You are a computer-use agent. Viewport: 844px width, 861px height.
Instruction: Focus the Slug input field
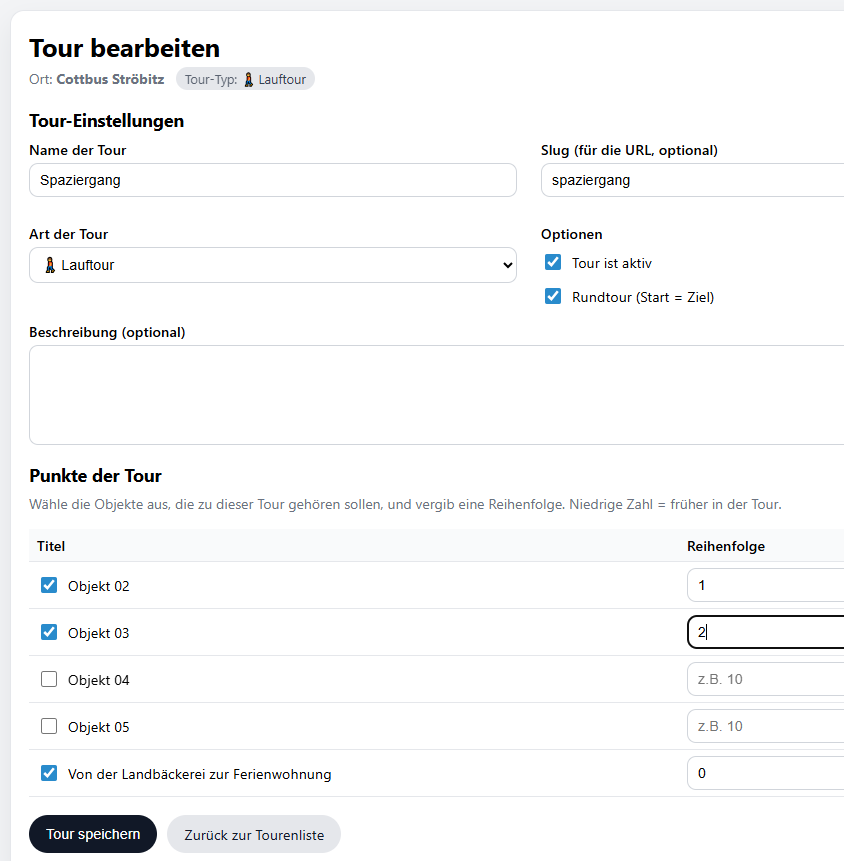pos(692,181)
